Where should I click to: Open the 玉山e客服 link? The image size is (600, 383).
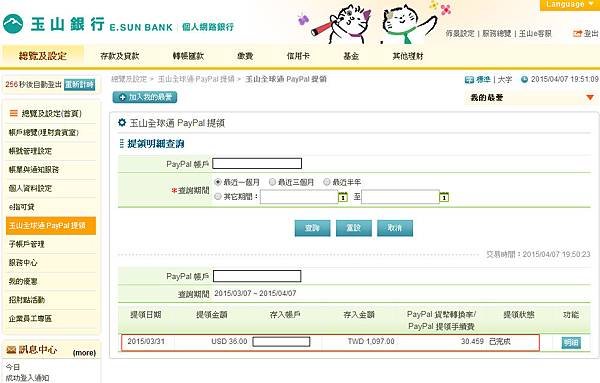(x=535, y=34)
